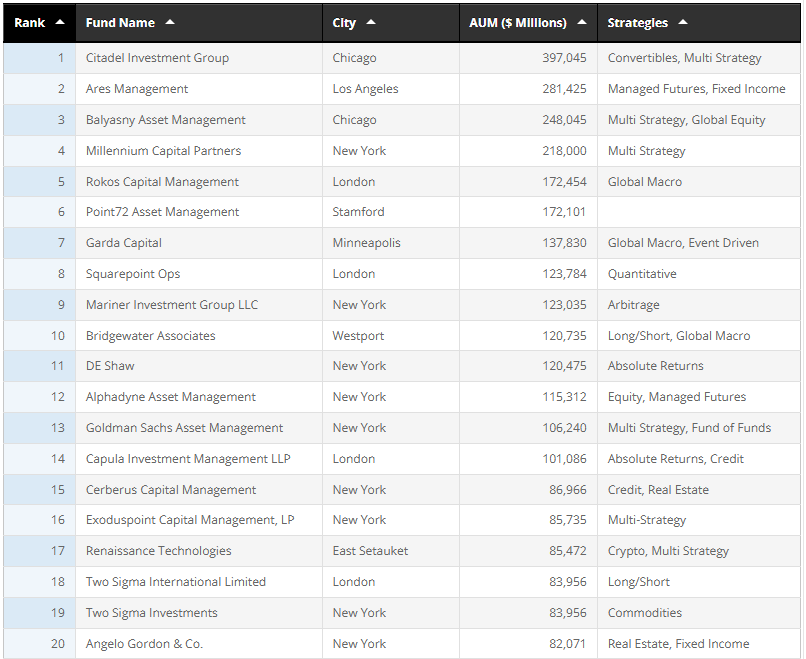Select AUM value 248,045
806x659 pixels.
[x=564, y=120]
